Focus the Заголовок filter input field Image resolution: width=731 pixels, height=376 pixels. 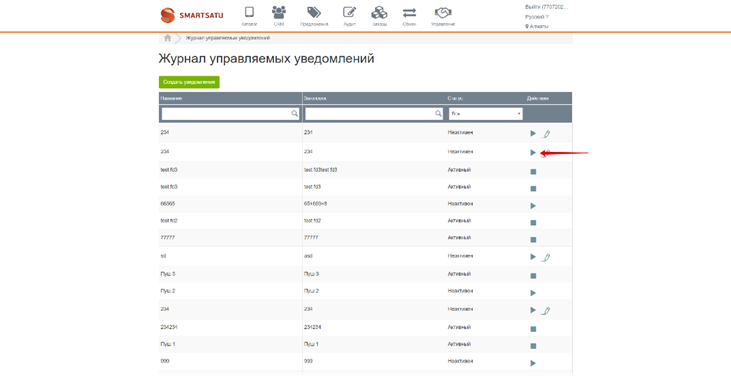point(374,114)
